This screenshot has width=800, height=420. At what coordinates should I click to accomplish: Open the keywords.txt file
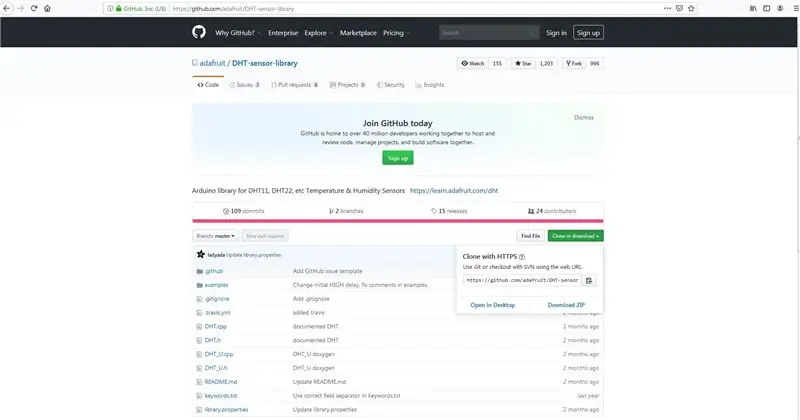pyautogui.click(x=220, y=396)
